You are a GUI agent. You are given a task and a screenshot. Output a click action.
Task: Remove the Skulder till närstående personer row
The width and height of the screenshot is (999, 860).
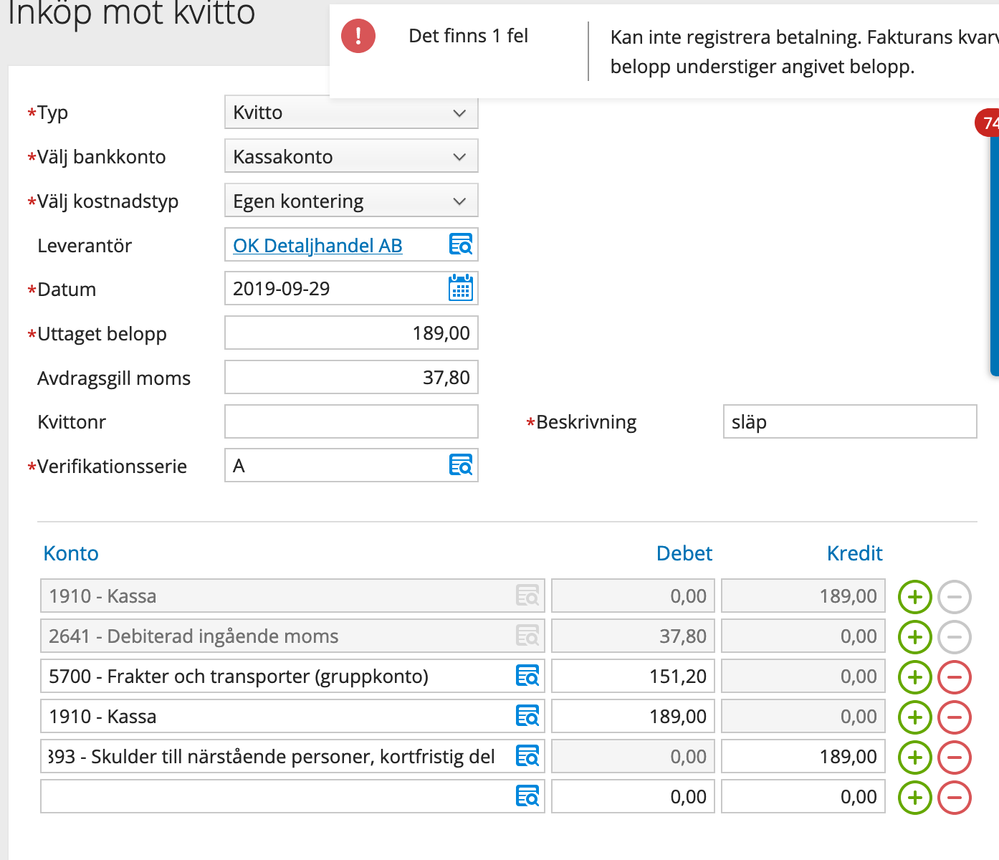click(954, 757)
